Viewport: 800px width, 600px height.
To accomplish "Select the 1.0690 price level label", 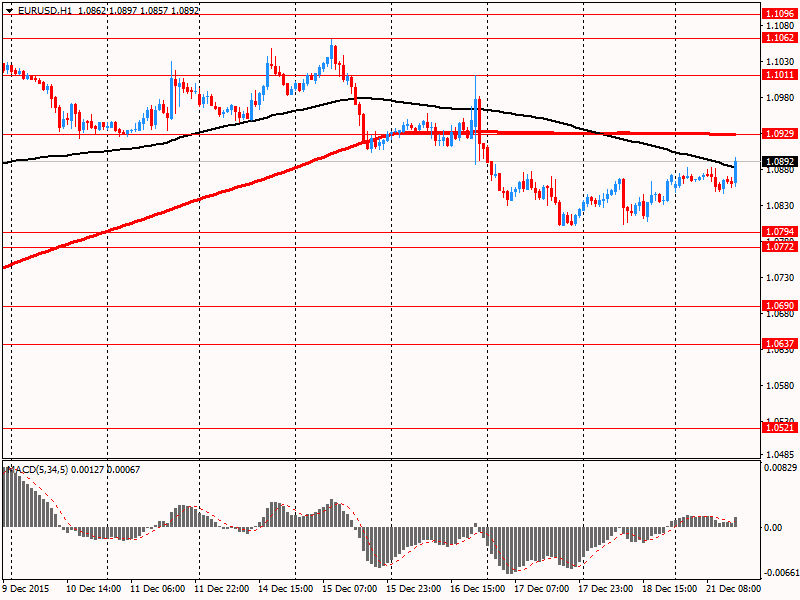I will point(780,306).
